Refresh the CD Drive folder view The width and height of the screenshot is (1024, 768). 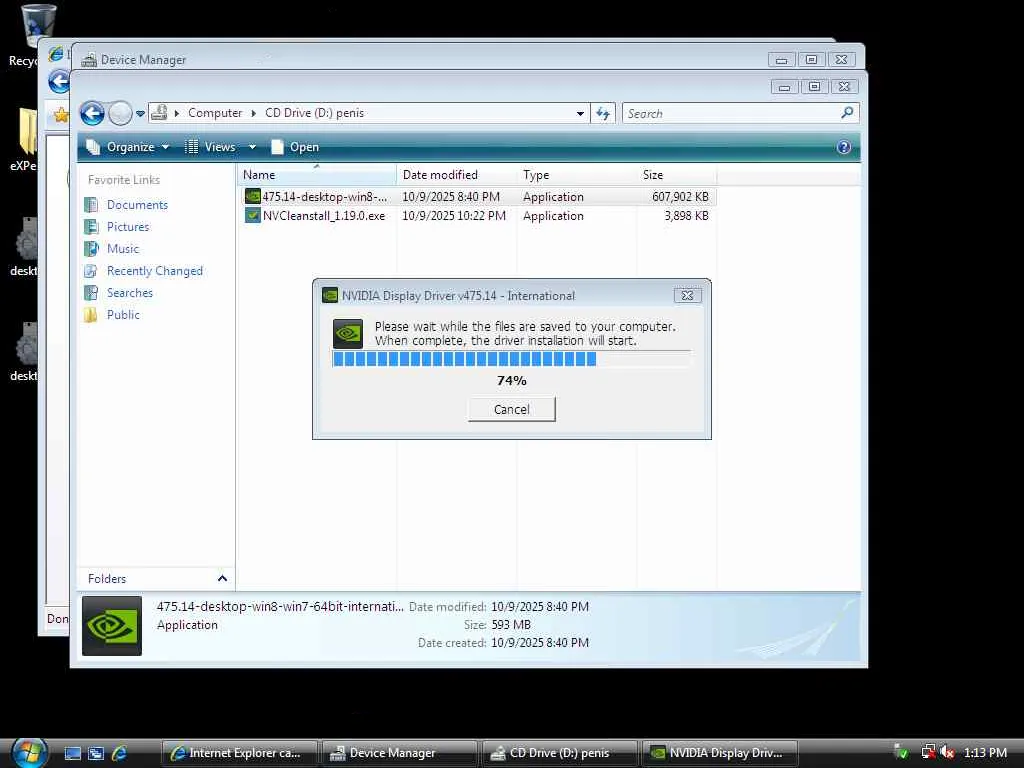(x=603, y=114)
